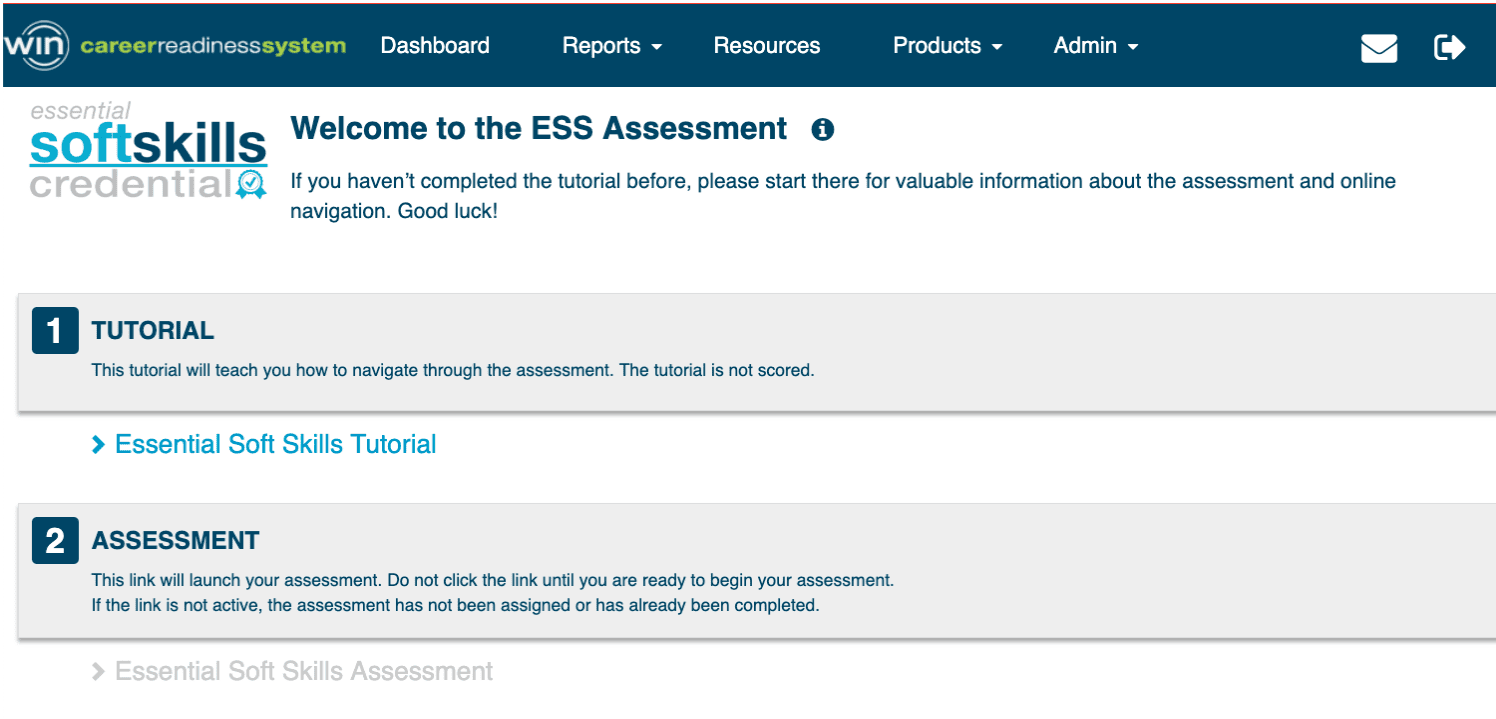Click the info icon beside the welcome heading
The image size is (1496, 719).
point(822,130)
